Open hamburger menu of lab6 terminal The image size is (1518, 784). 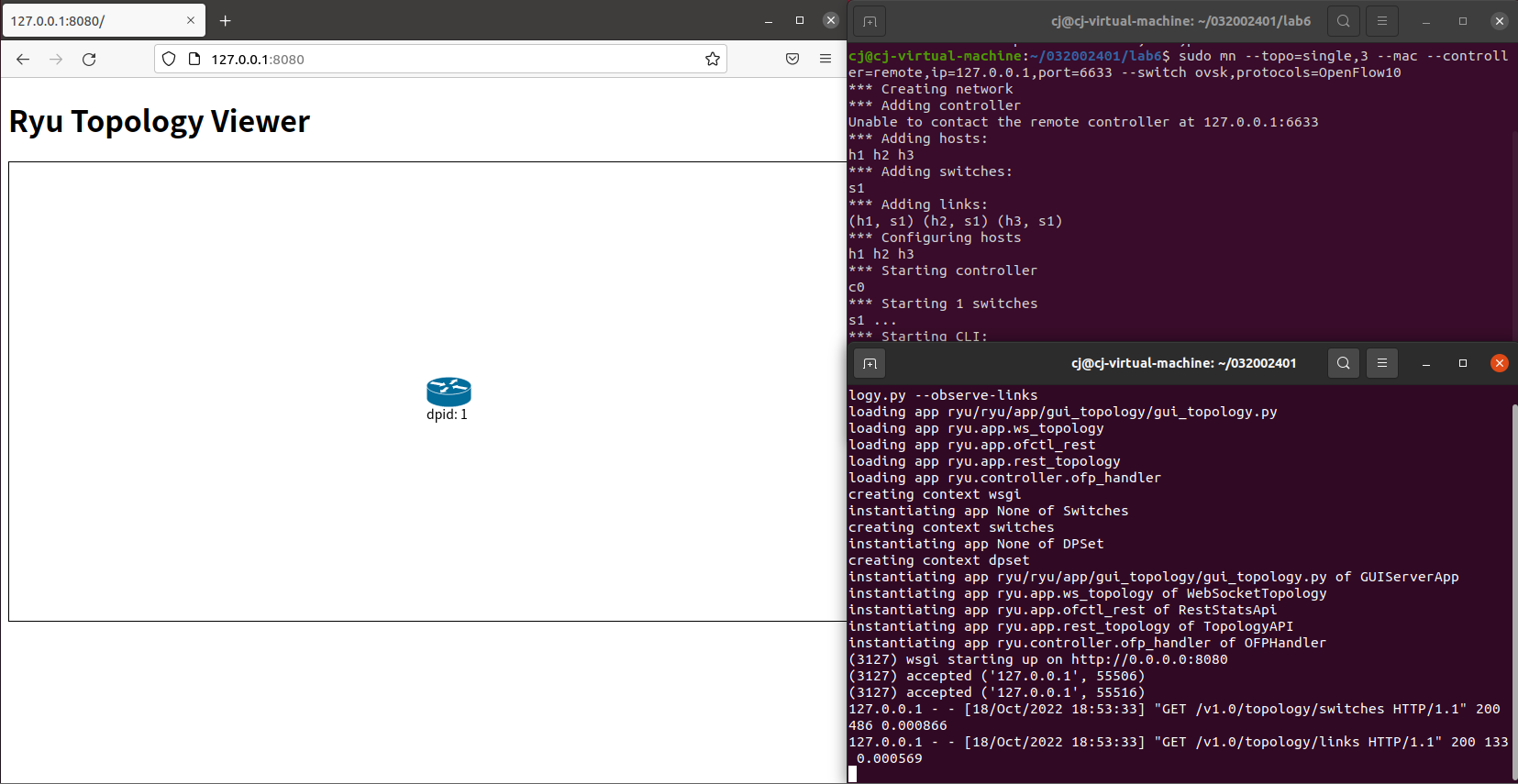click(1382, 21)
